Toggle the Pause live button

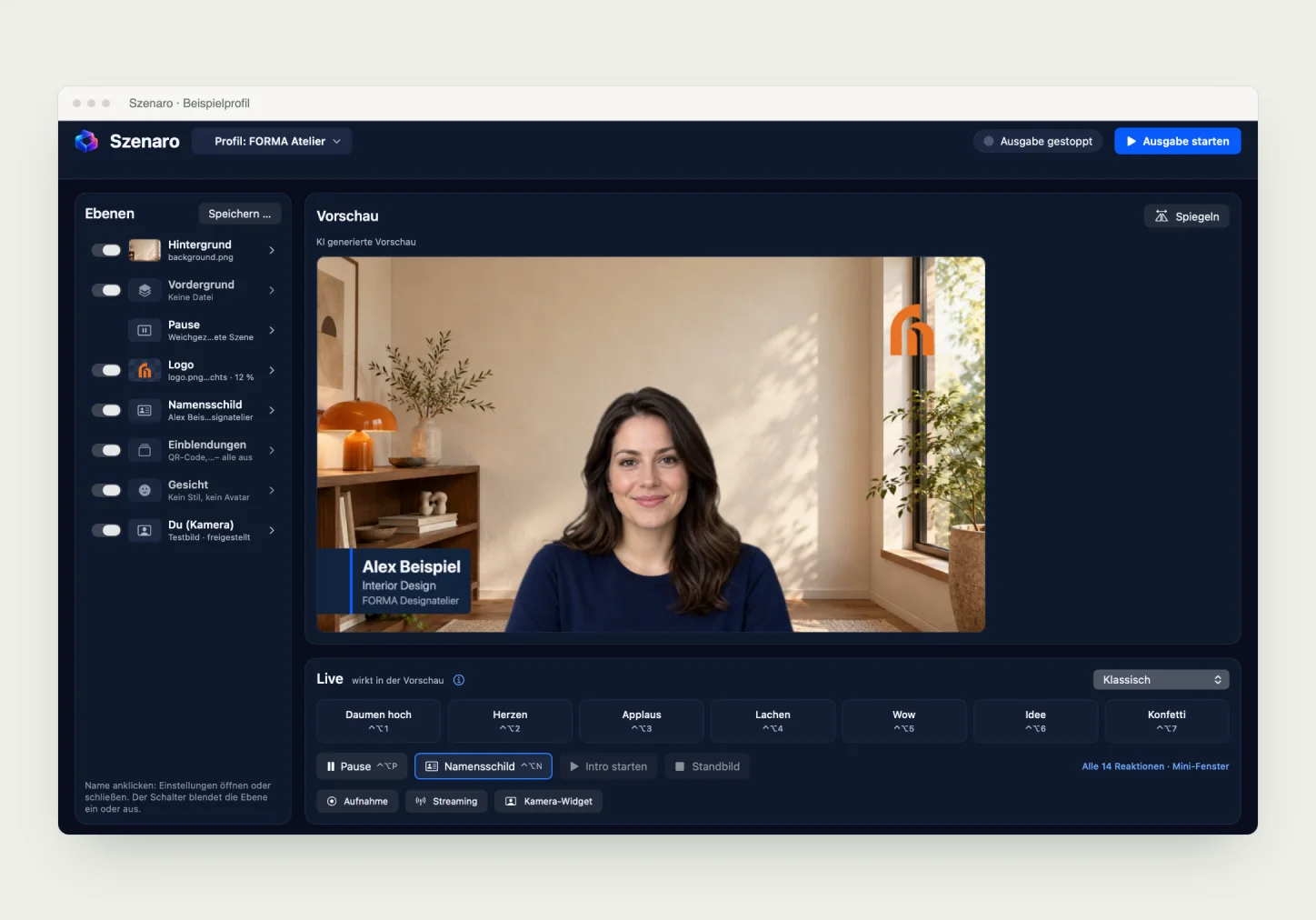pyautogui.click(x=362, y=766)
